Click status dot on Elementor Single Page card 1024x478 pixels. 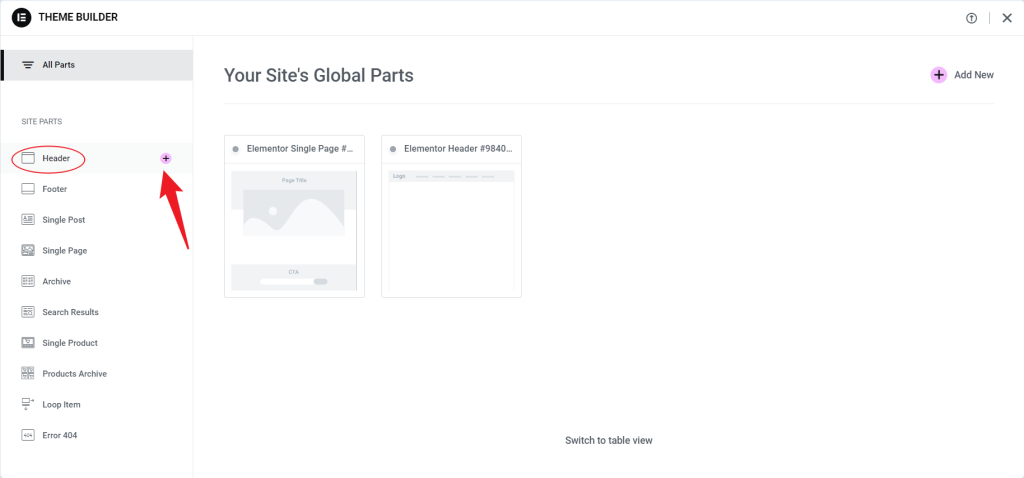coord(236,150)
